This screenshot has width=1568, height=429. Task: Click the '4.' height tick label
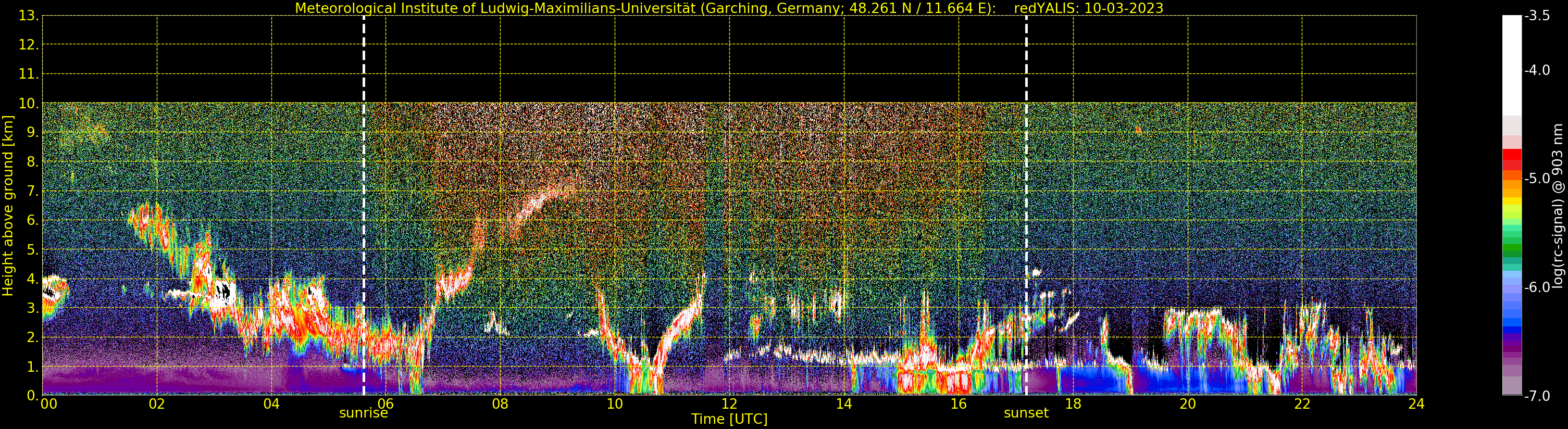[33, 279]
